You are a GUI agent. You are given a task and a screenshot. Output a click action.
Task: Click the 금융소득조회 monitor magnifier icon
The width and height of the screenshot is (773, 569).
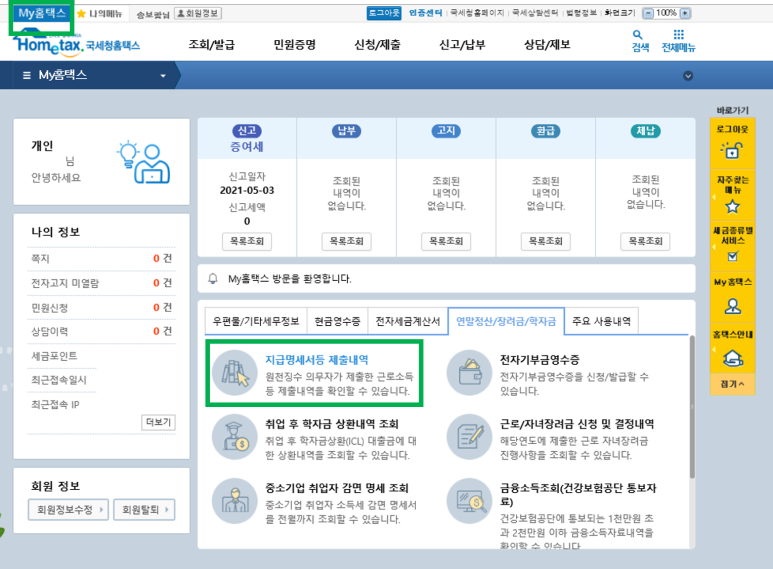click(x=469, y=501)
